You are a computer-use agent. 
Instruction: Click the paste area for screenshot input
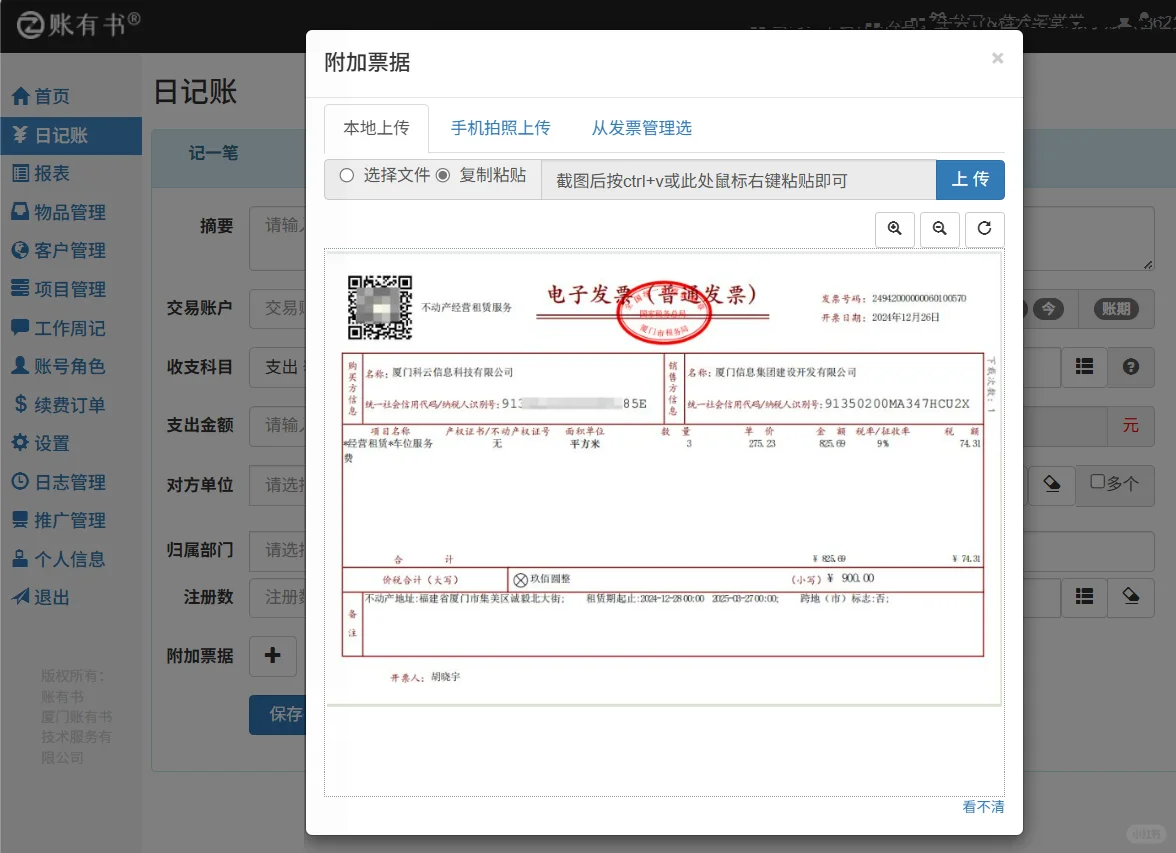[736, 180]
